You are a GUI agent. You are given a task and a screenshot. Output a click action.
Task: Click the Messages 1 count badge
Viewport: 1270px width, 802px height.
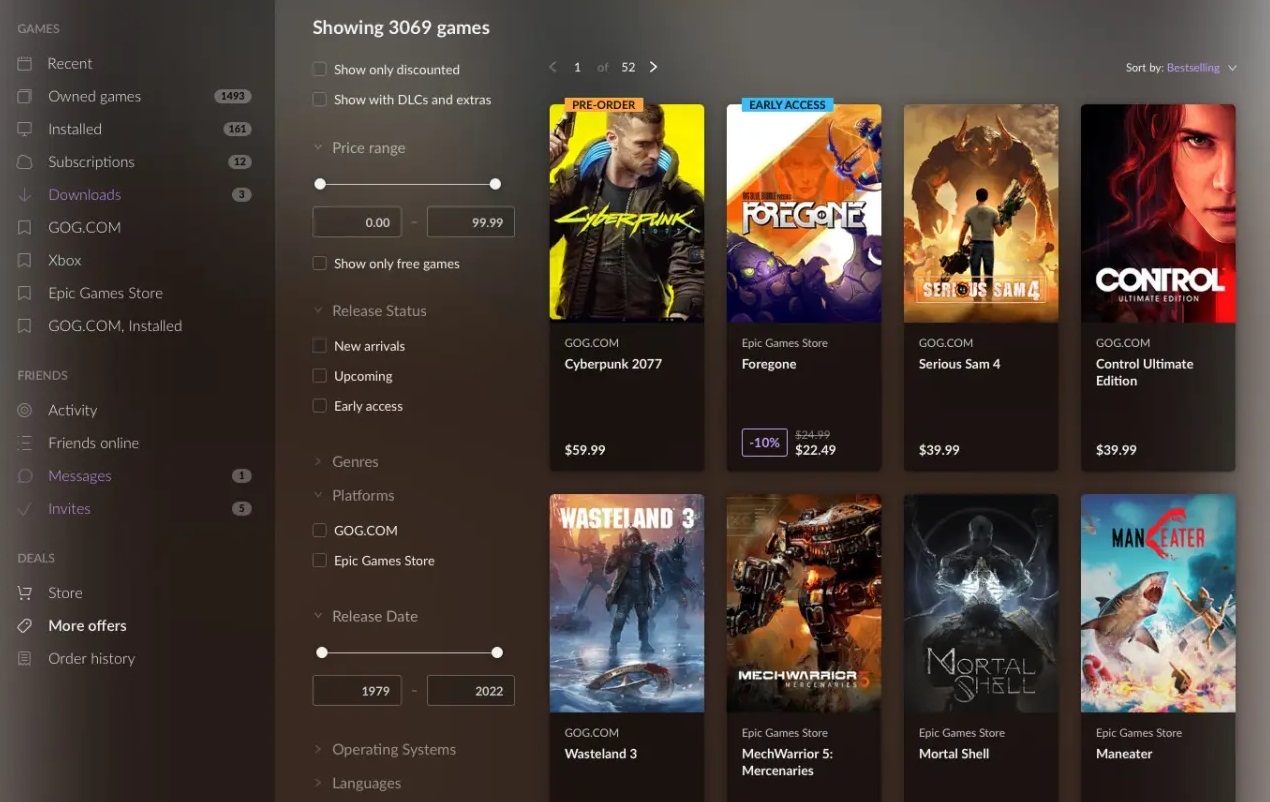[242, 476]
